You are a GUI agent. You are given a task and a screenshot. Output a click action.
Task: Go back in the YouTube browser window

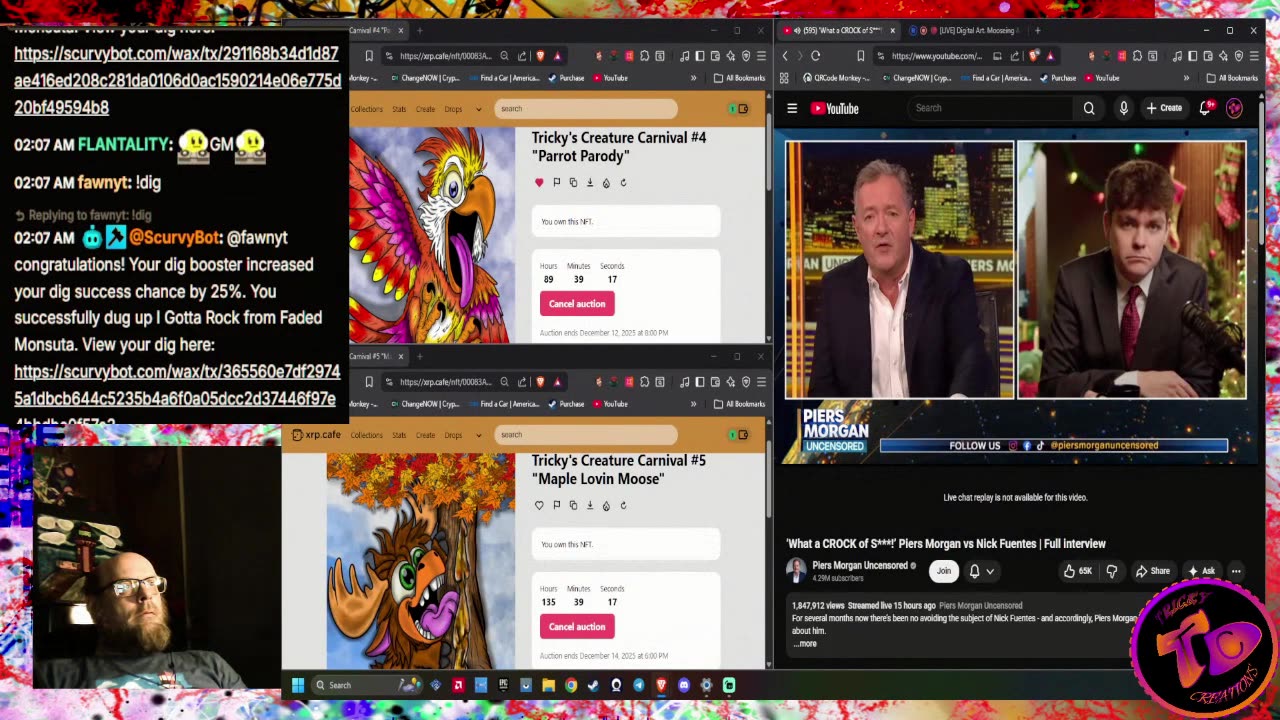click(x=785, y=56)
